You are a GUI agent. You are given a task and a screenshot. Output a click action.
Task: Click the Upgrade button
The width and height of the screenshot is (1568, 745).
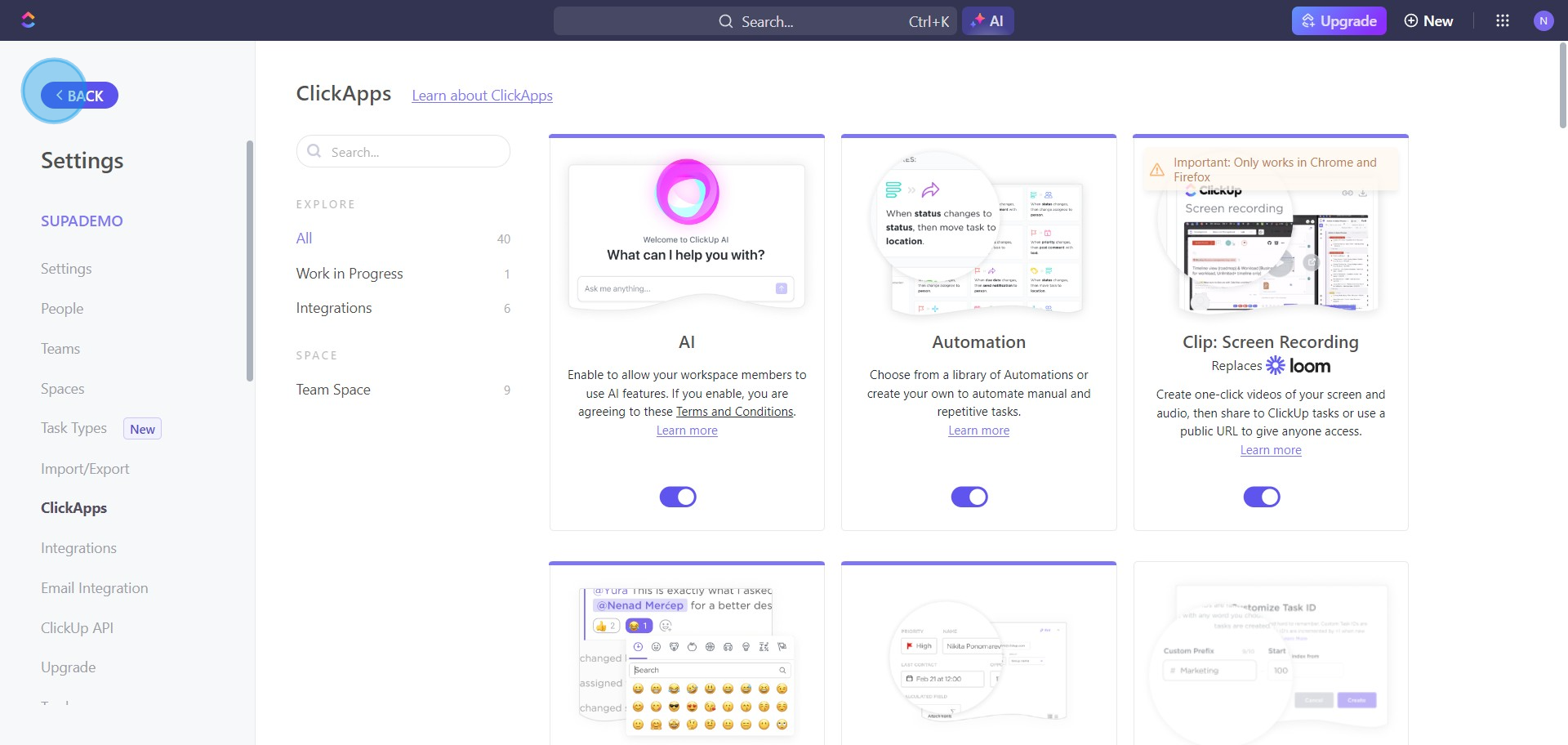click(1339, 21)
